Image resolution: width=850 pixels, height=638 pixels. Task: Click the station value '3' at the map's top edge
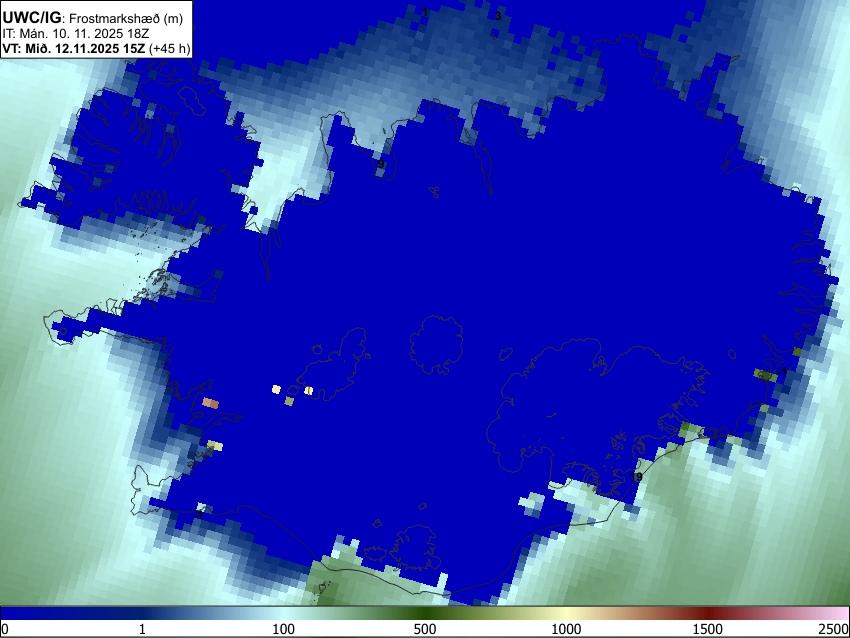point(498,16)
